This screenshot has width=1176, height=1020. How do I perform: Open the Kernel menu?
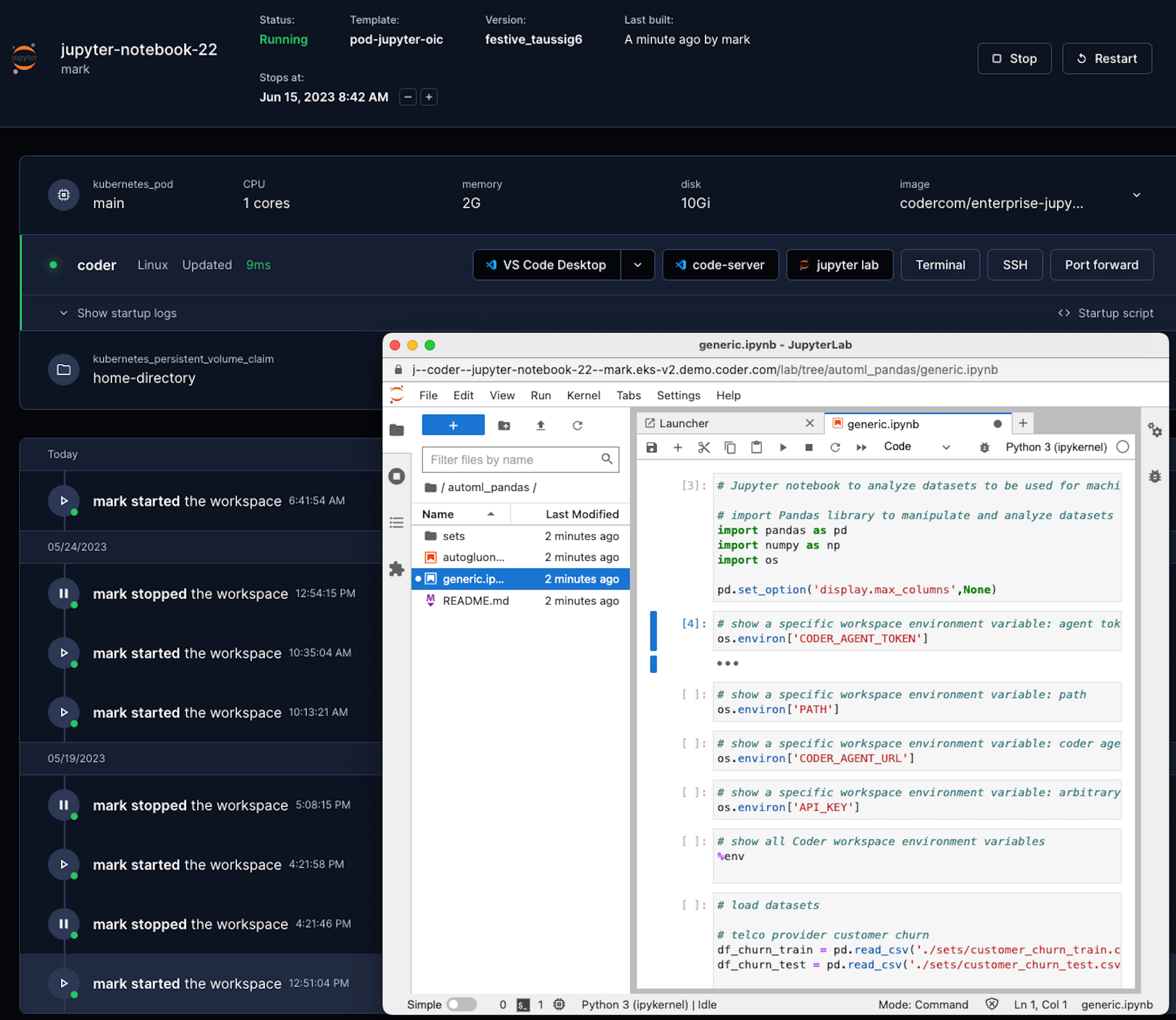click(583, 395)
